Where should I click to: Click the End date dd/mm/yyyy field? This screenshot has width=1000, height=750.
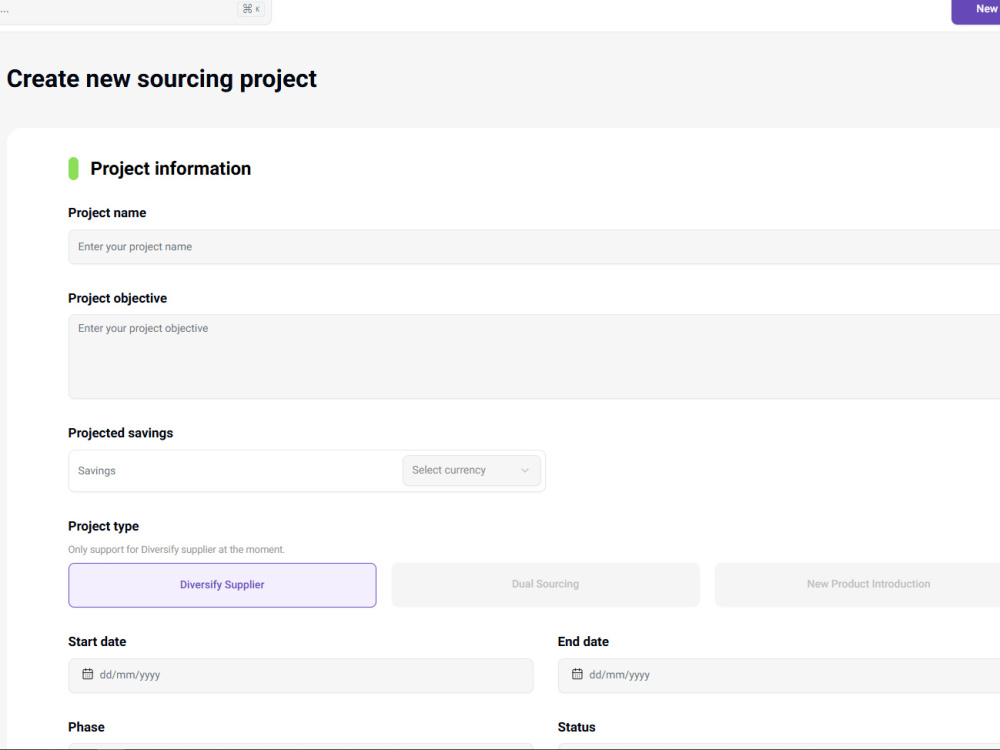point(779,675)
